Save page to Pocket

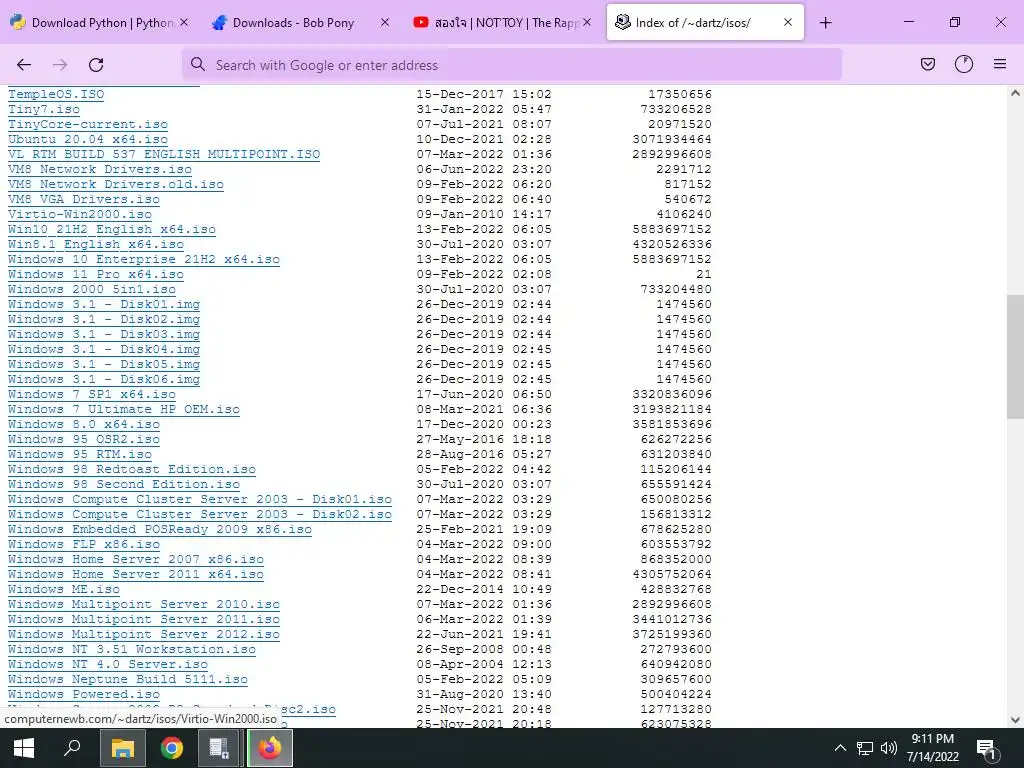(927, 64)
